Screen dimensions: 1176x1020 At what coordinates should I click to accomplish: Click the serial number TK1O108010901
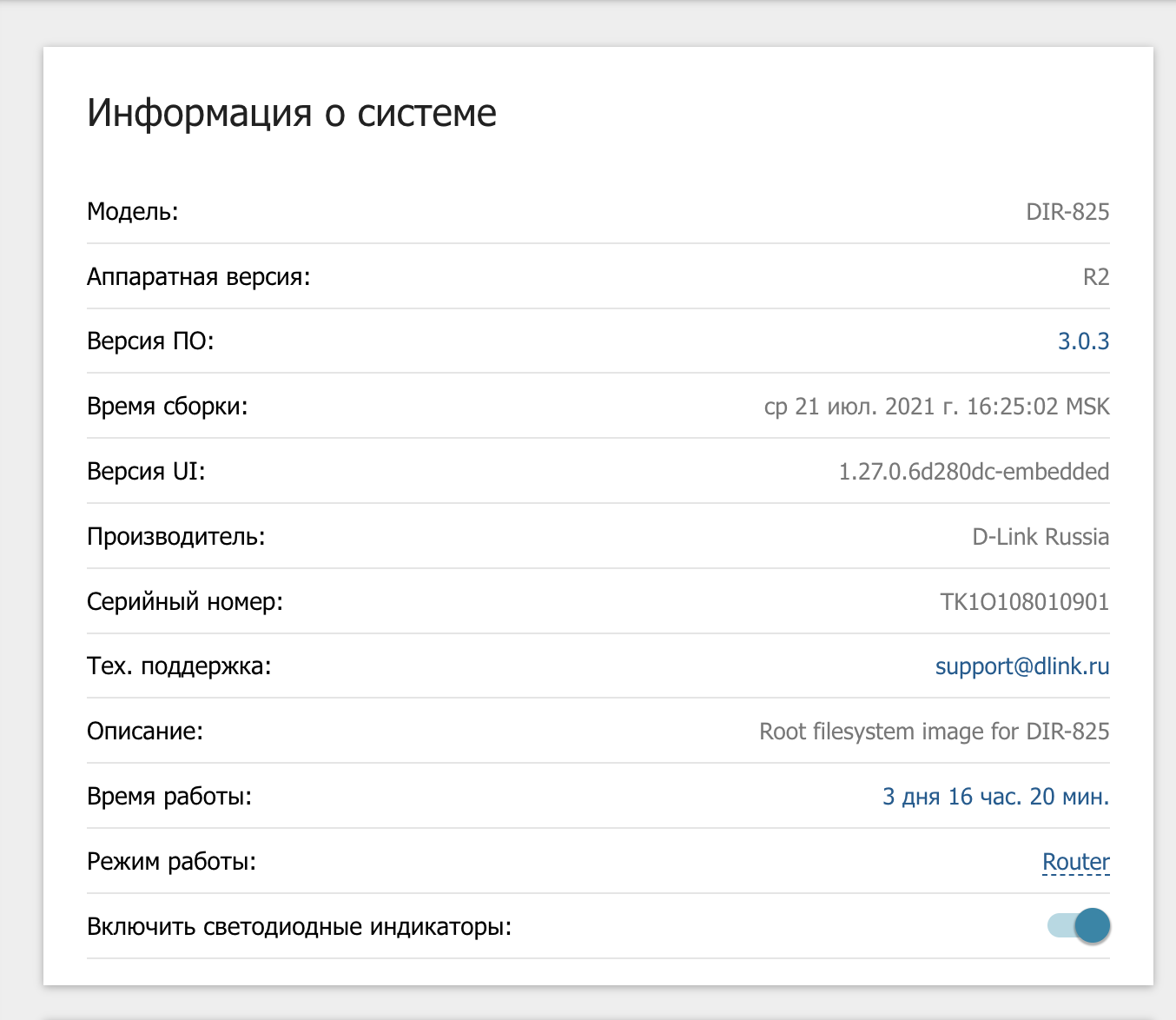tap(1024, 602)
